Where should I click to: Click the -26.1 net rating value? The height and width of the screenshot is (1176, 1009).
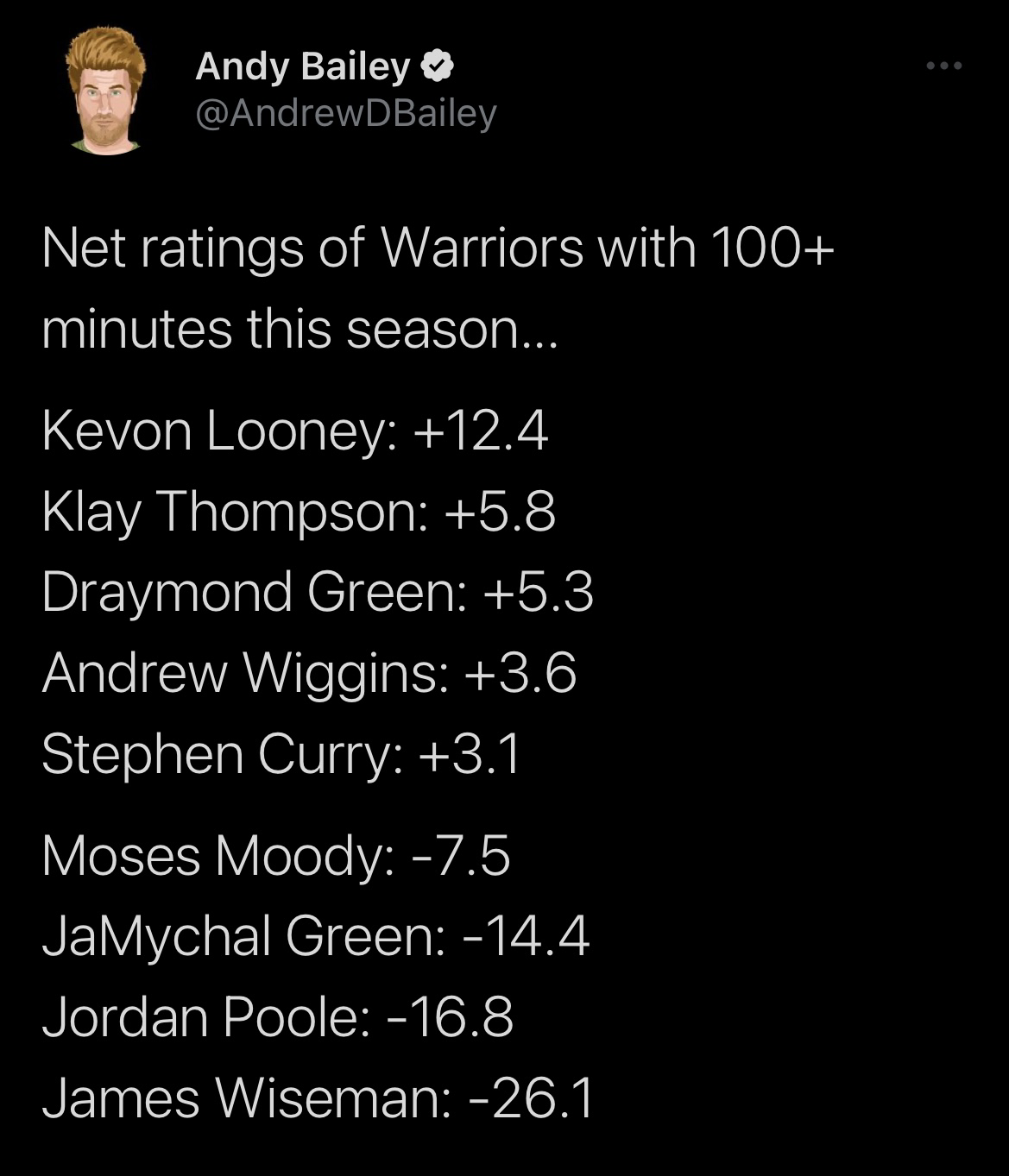click(x=531, y=1097)
